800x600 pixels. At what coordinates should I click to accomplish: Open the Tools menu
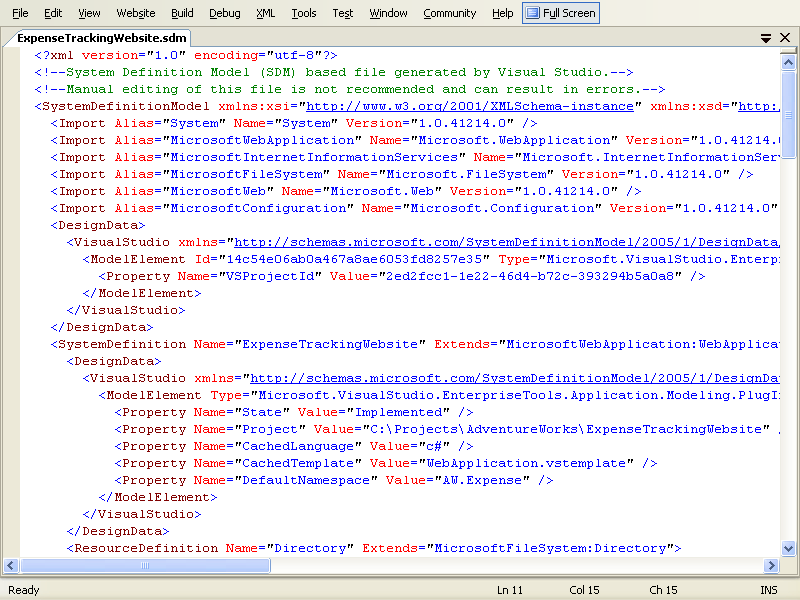point(304,13)
